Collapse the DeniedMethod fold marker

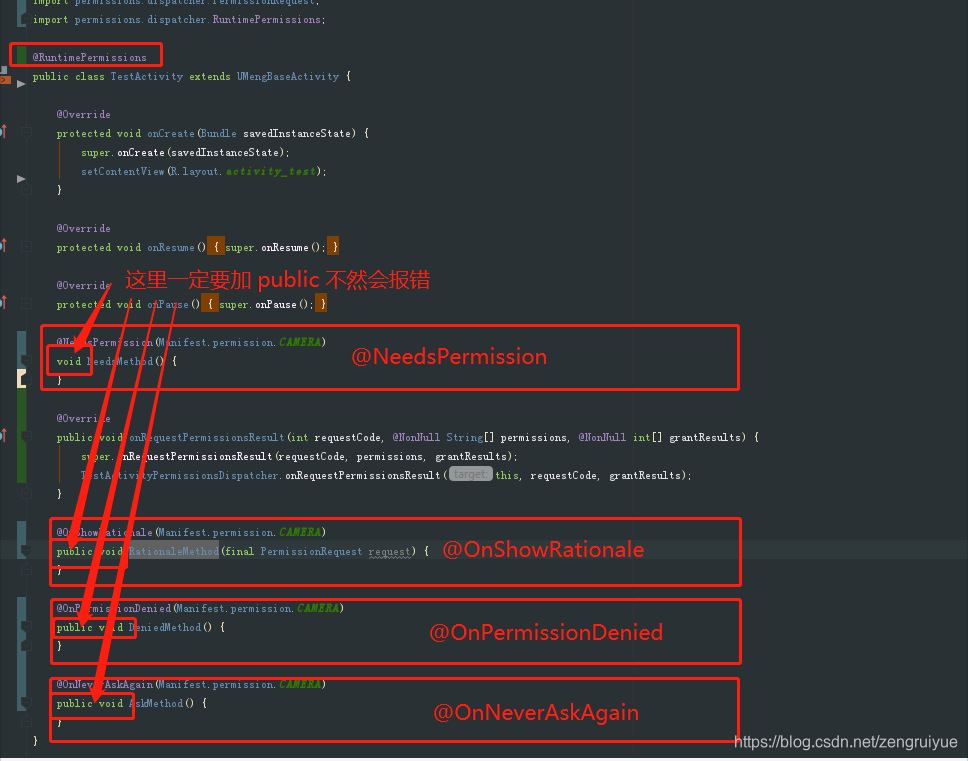tap(27, 626)
